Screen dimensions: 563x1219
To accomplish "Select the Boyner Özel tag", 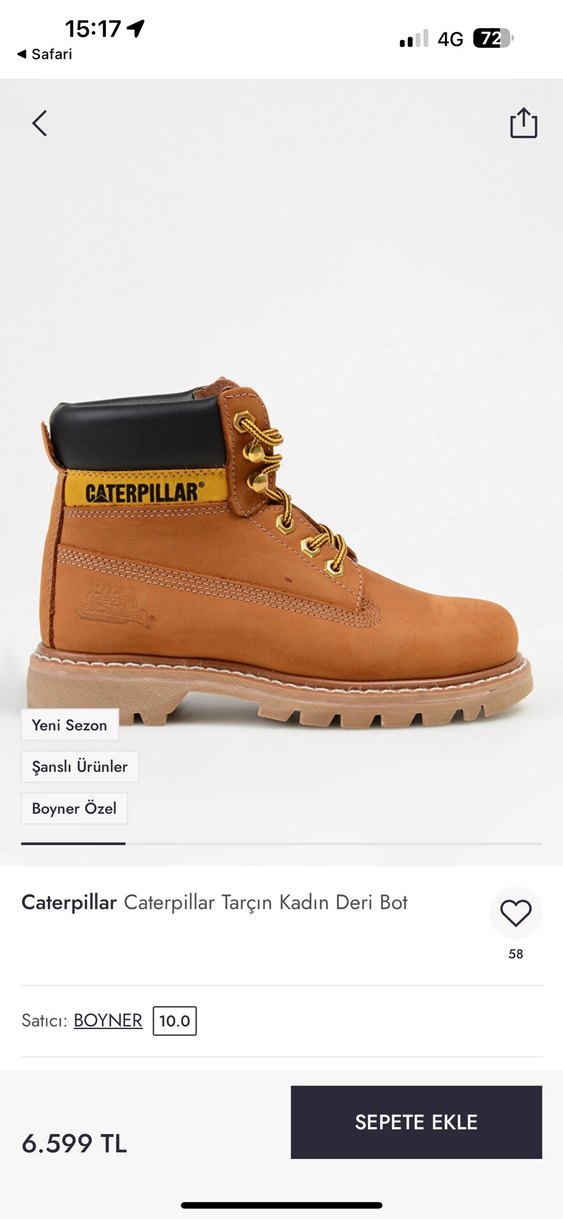I will 74,808.
